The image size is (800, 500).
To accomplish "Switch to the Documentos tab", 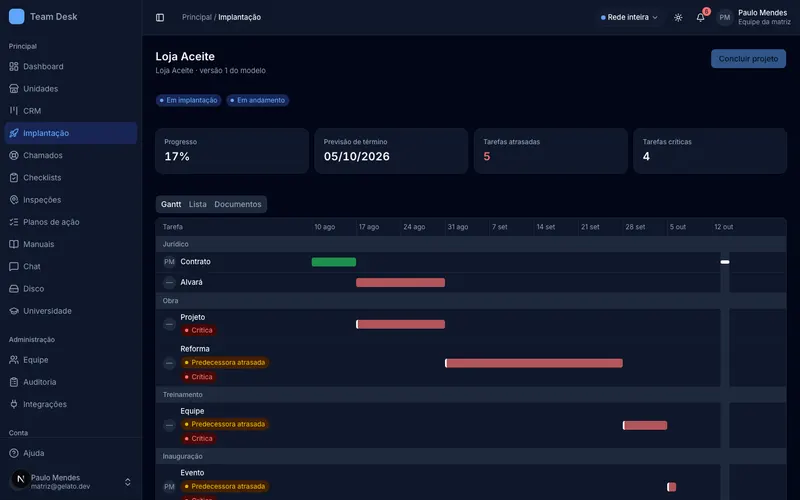I will [238, 204].
